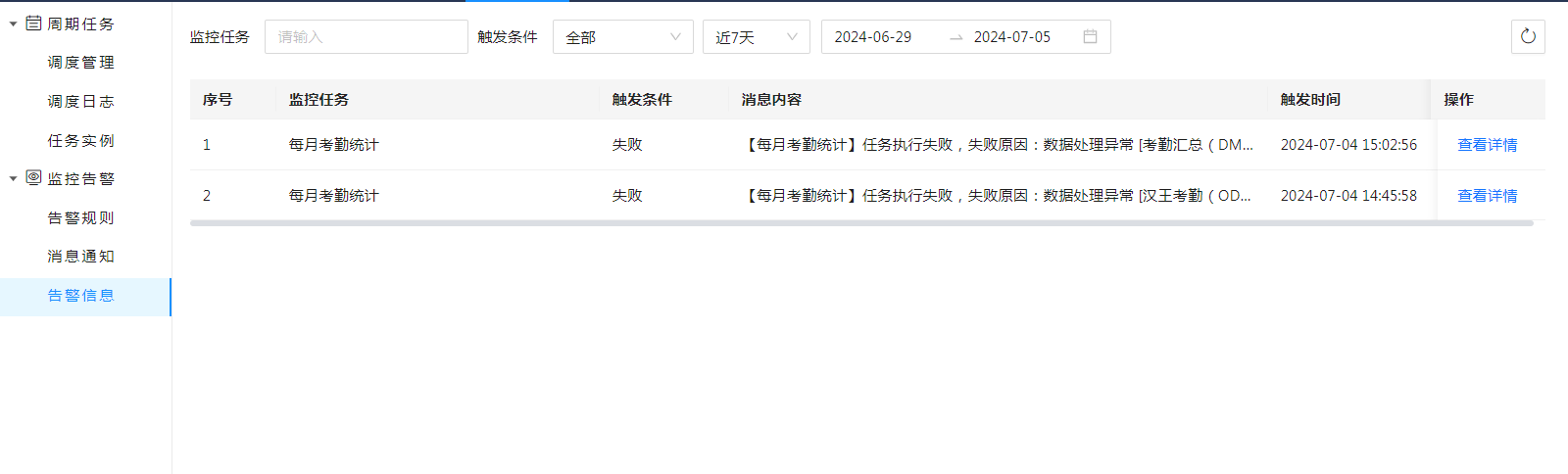Click the calendar icon in date range

tap(1090, 37)
